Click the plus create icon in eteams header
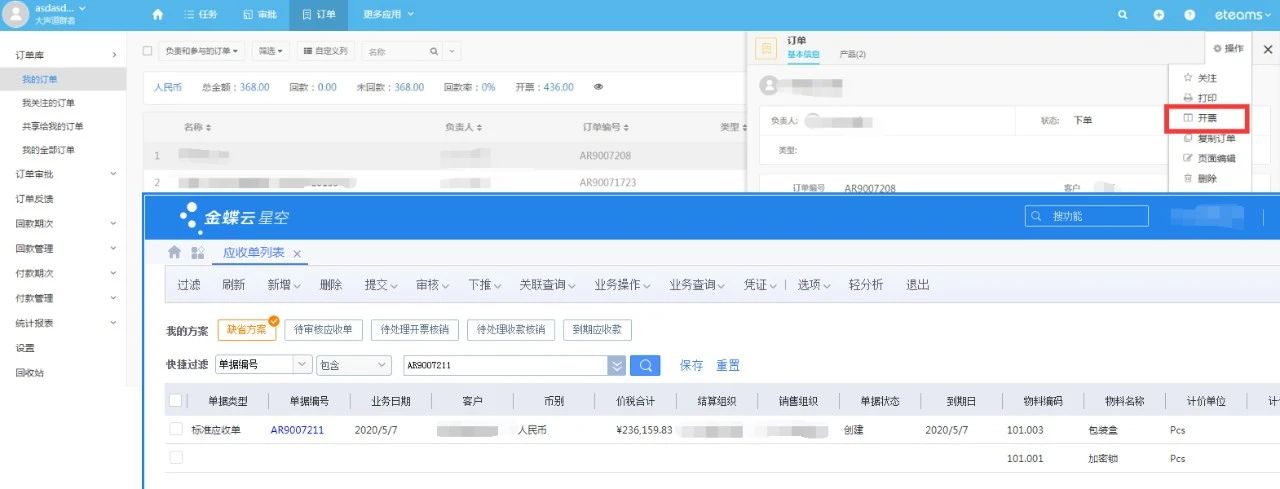This screenshot has width=1280, height=489. (1158, 15)
